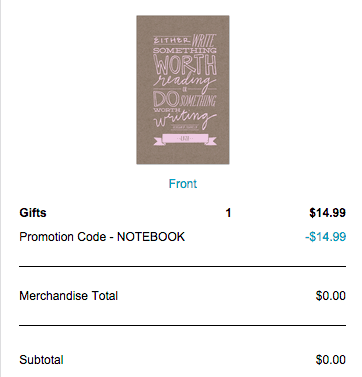362x377 pixels.
Task: Select the quantity value 1
Action: [228, 213]
